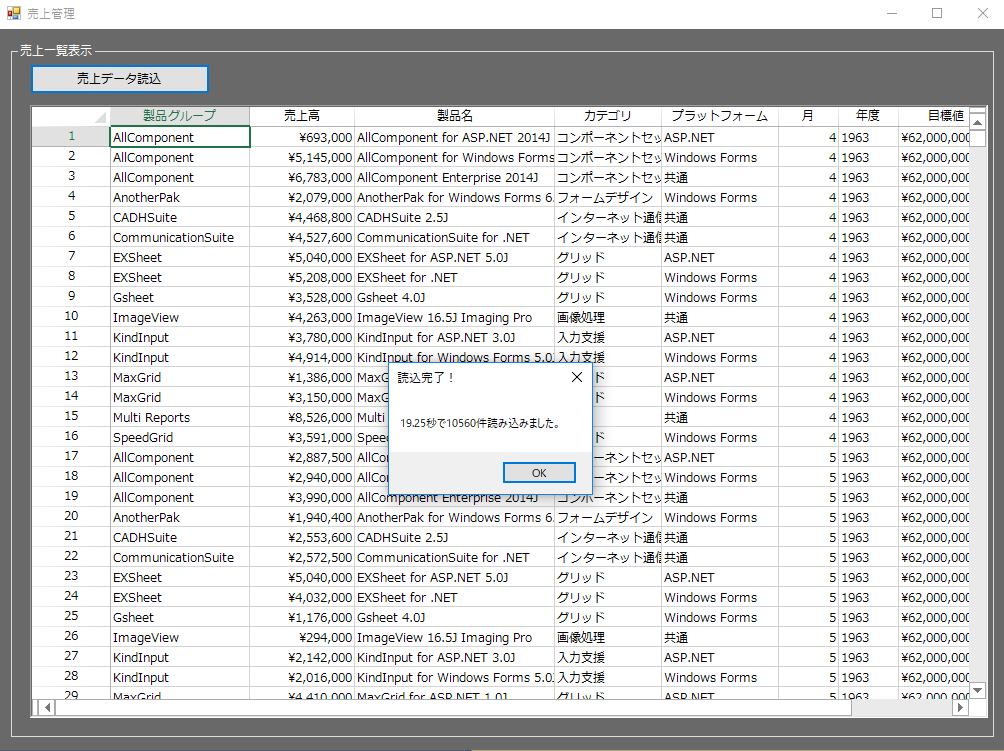Click Multi Reports cell in row 15

[x=180, y=417]
